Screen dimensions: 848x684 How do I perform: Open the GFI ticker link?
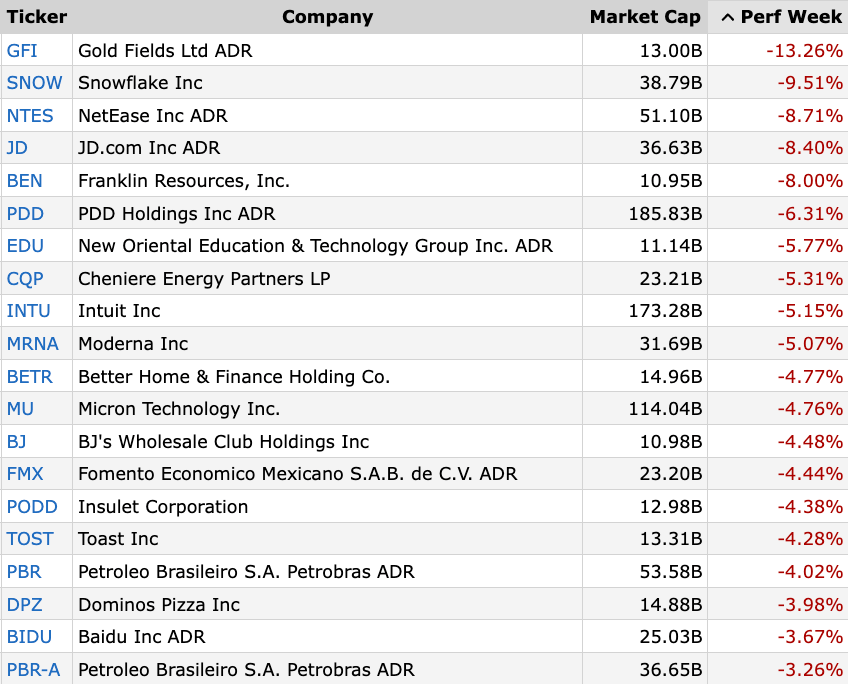point(22,50)
